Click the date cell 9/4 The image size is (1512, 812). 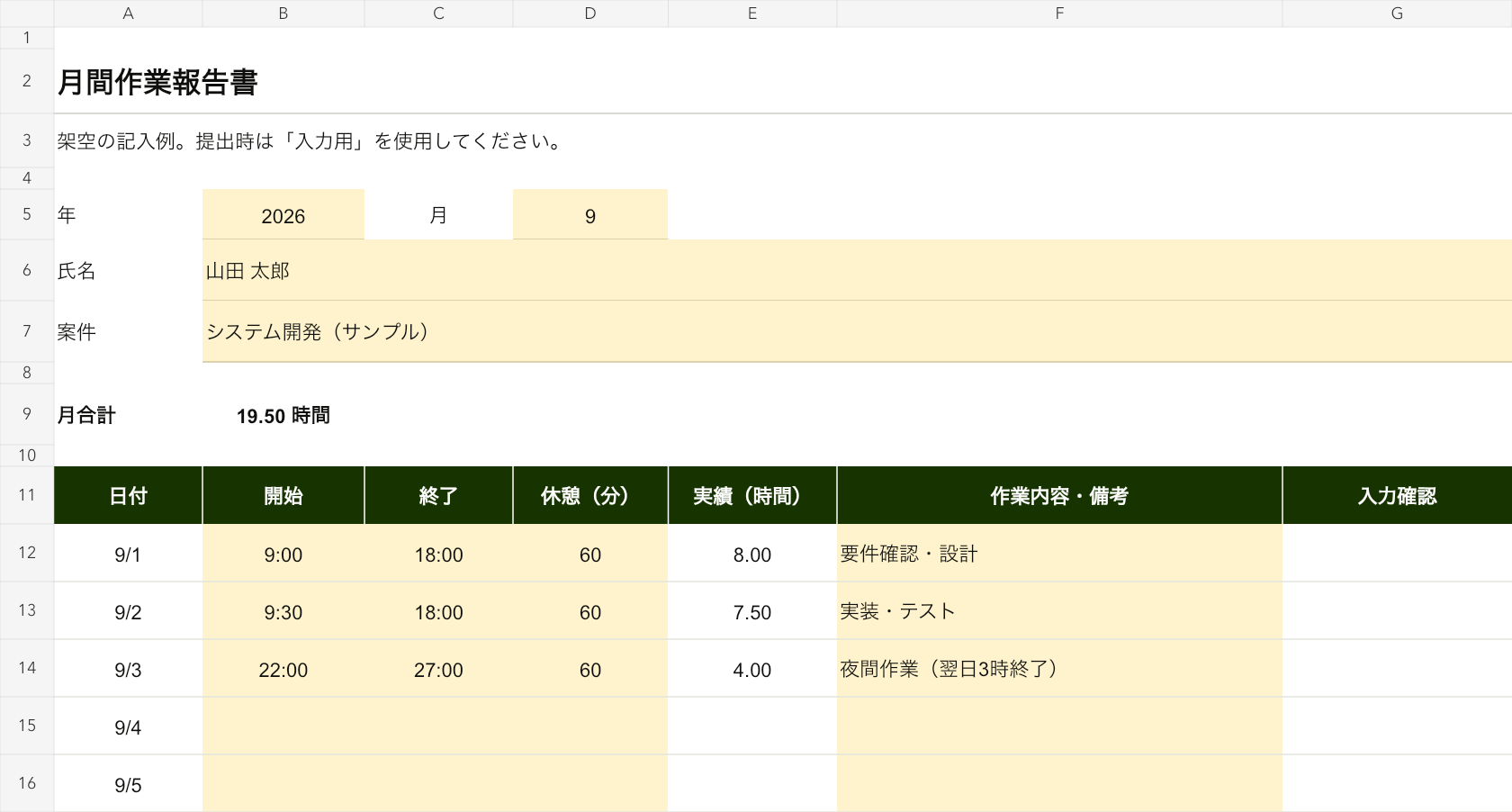(128, 726)
